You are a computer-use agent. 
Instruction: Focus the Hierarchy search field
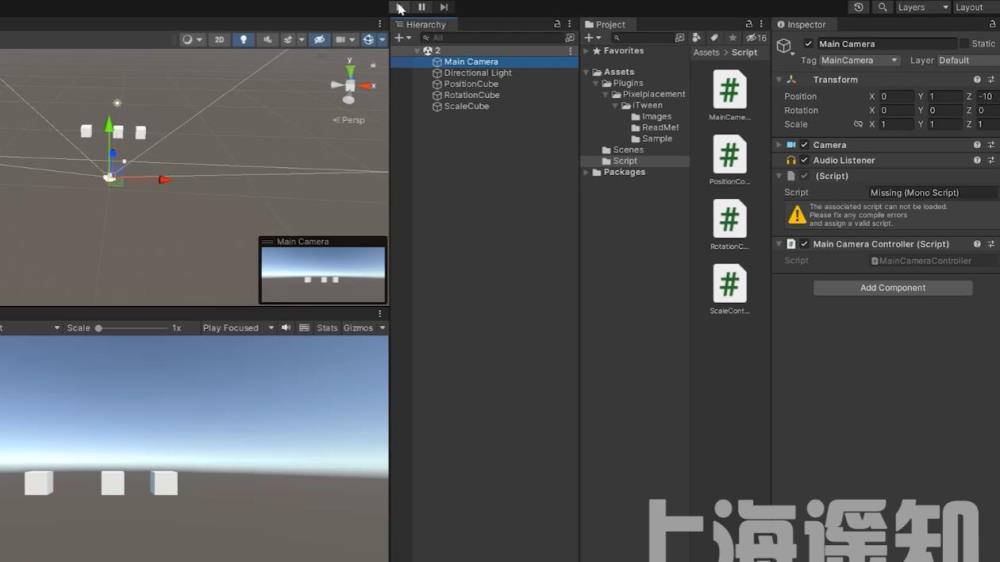click(x=492, y=38)
